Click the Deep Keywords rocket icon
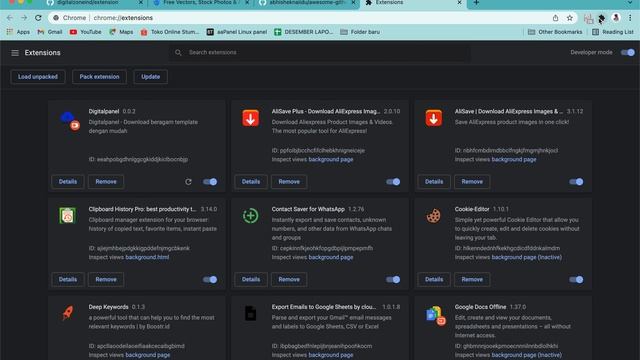This screenshot has width=640, height=360. (68, 313)
